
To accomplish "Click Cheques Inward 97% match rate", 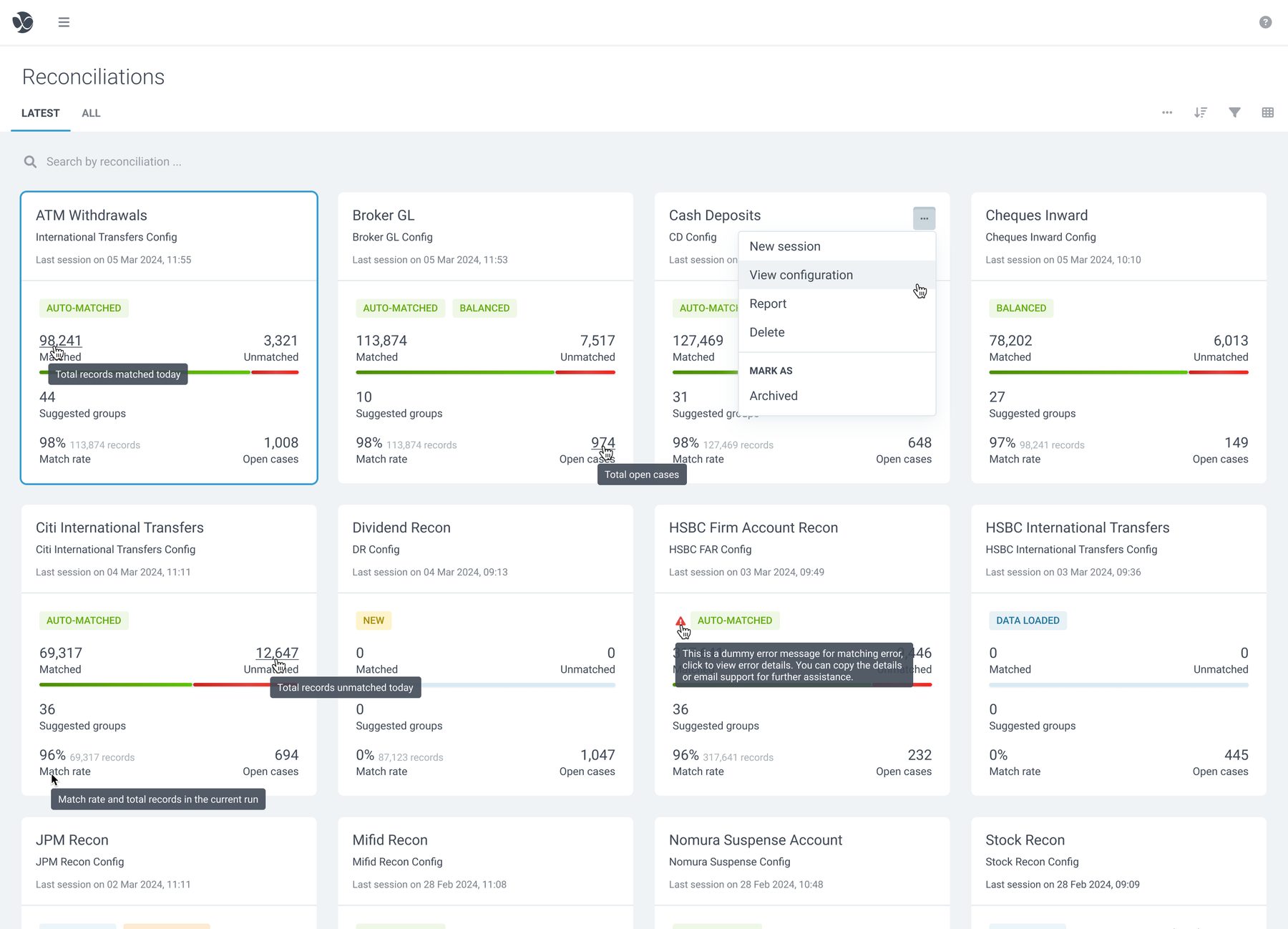I will 1002,443.
